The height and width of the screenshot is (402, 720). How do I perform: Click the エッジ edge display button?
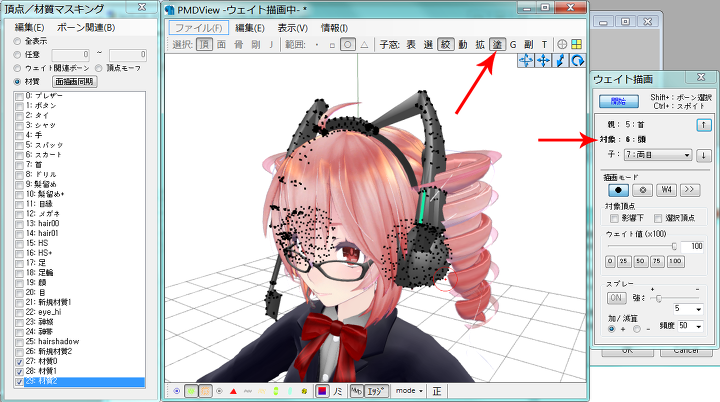[x=377, y=391]
